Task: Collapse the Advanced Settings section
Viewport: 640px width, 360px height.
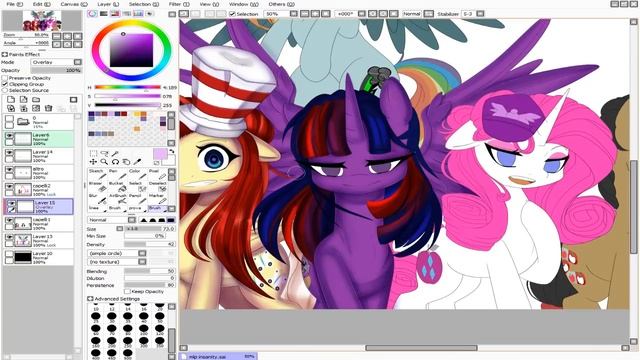Action: pyautogui.click(x=90, y=299)
